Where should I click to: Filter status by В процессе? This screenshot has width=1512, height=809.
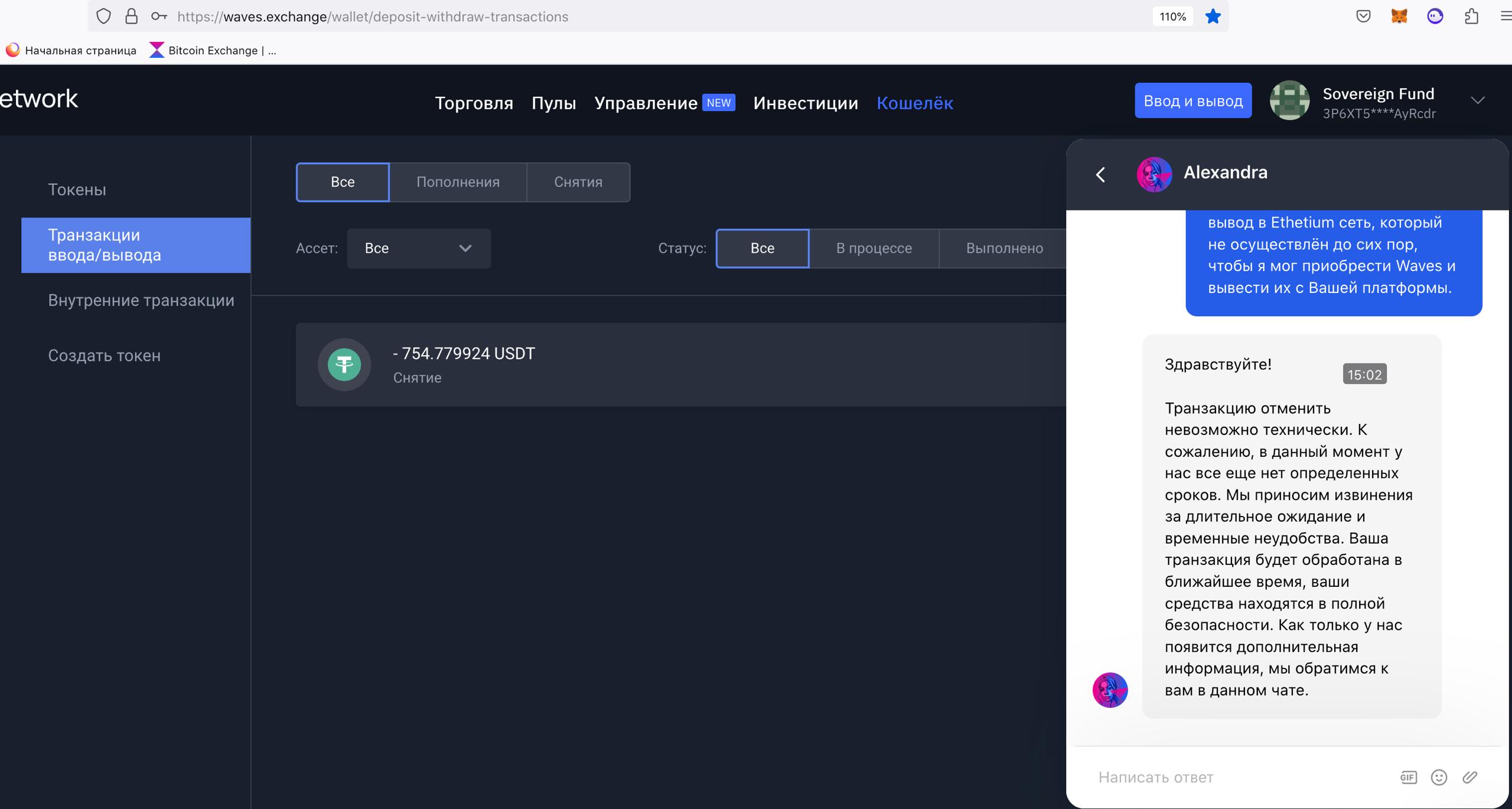click(x=874, y=248)
